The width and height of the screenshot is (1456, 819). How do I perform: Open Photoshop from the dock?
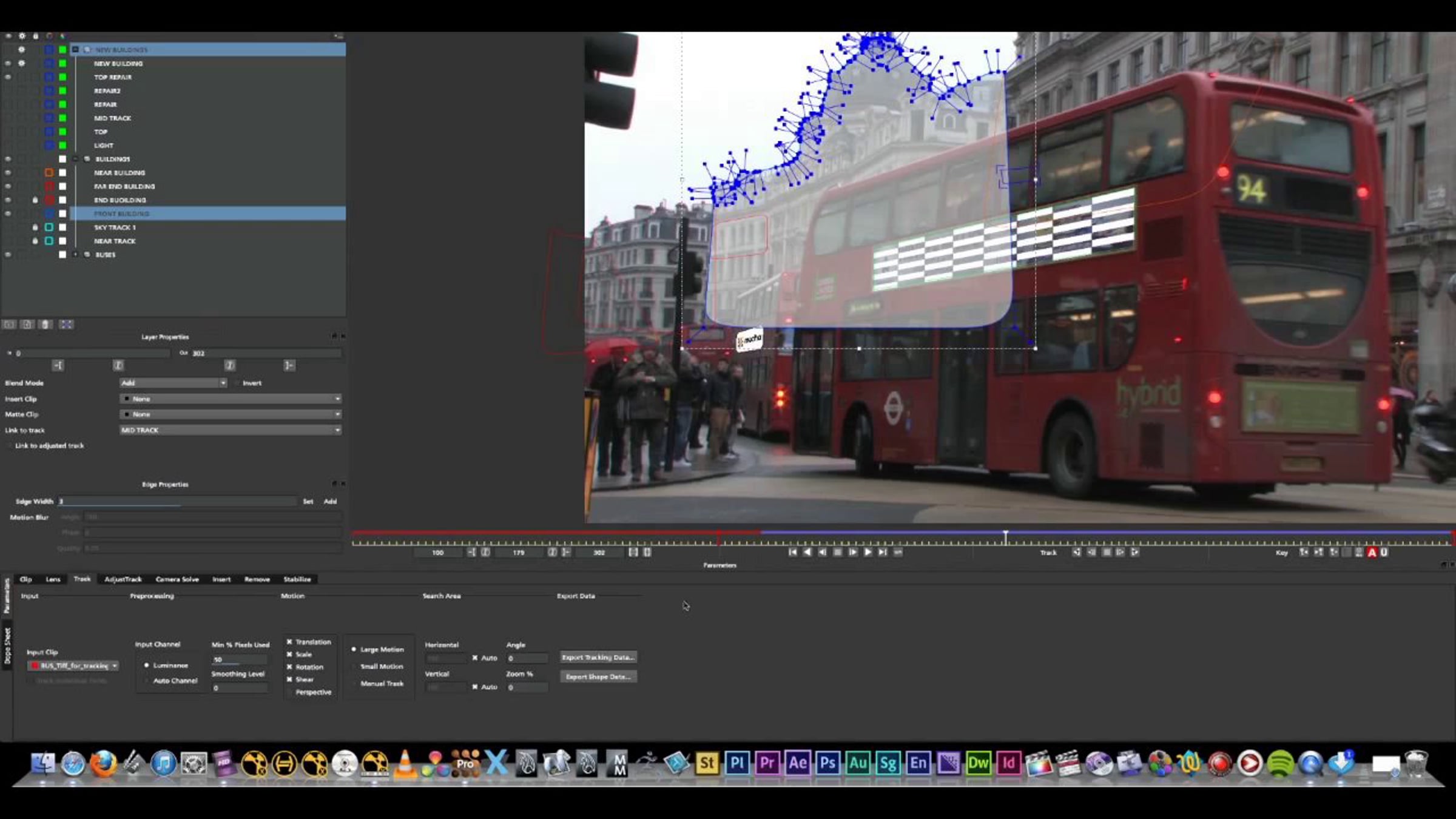[827, 763]
